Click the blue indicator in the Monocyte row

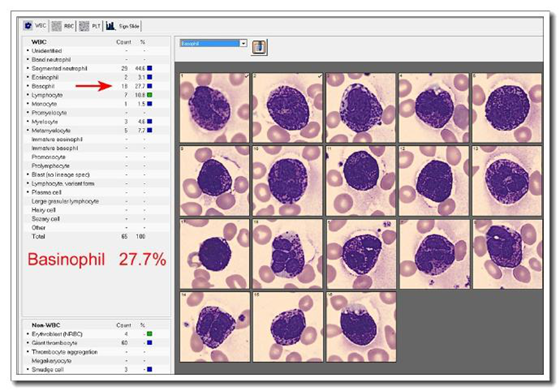(x=150, y=104)
